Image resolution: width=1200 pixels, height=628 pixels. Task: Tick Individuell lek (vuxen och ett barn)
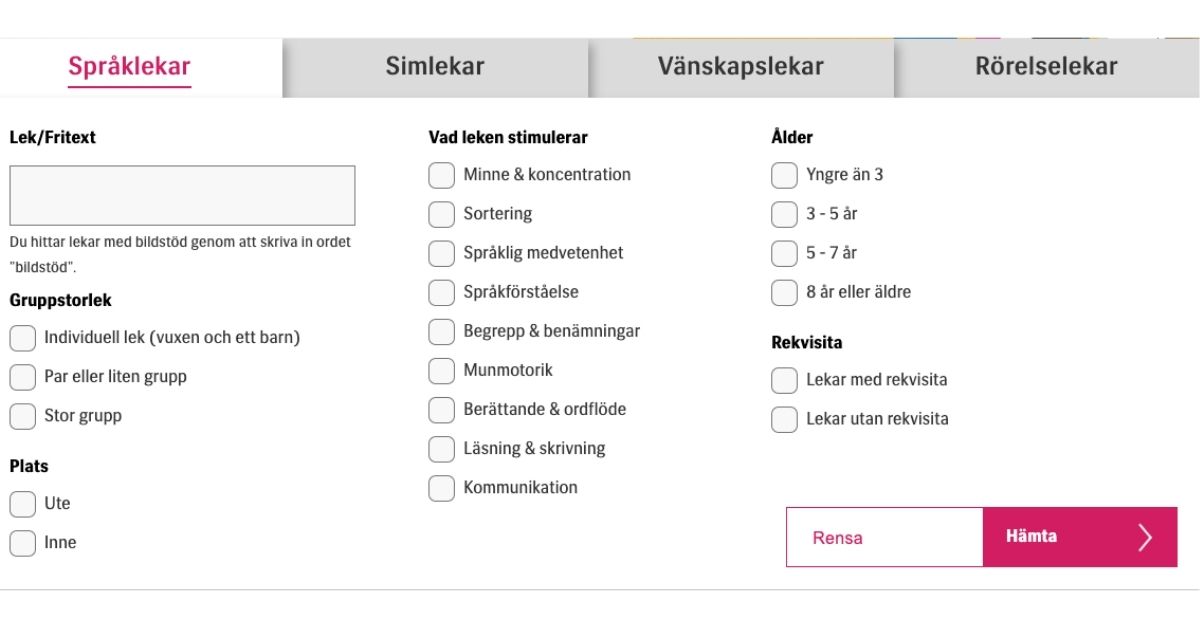(23, 338)
